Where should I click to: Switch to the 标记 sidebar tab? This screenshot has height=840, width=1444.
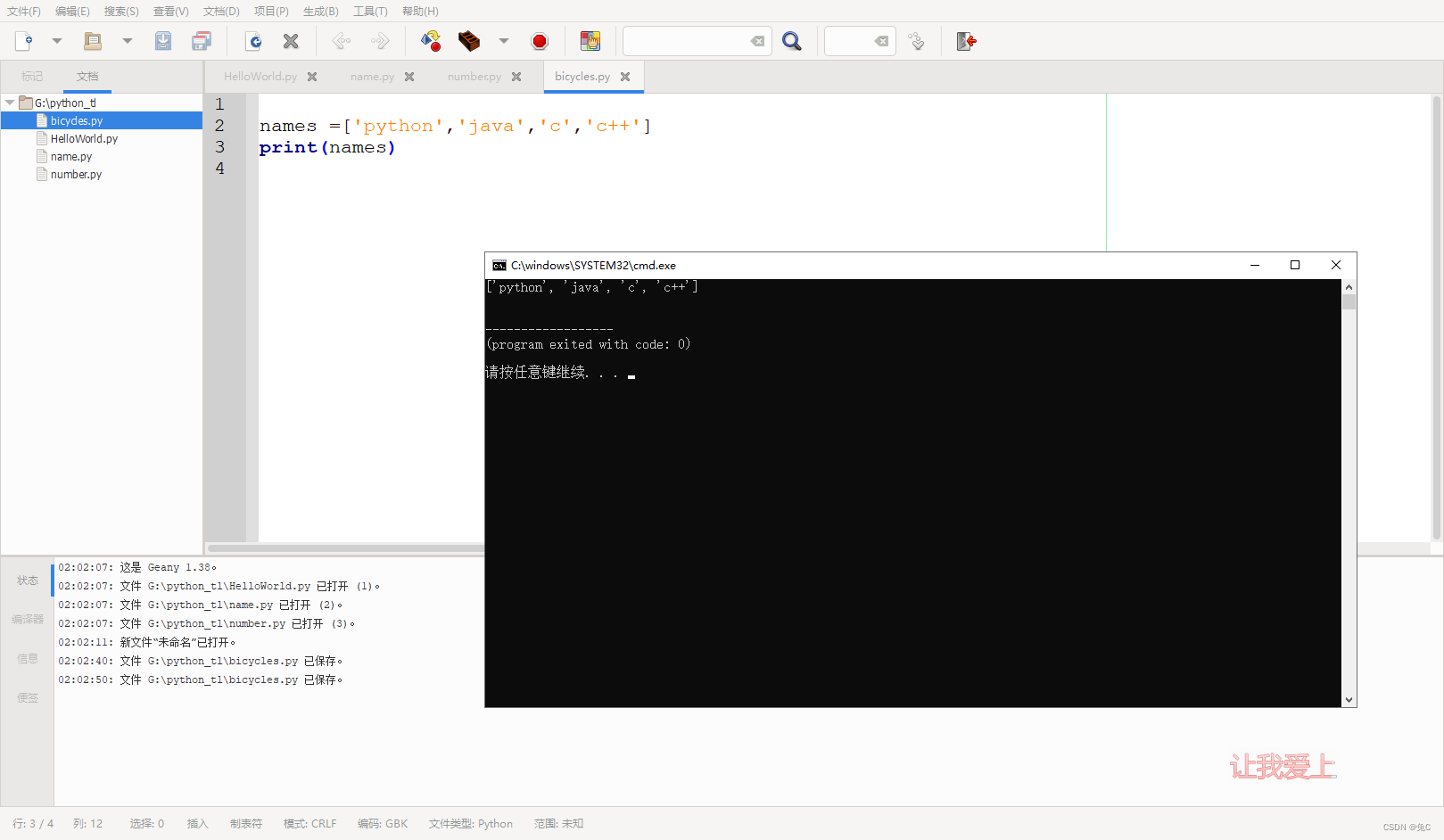[x=32, y=77]
